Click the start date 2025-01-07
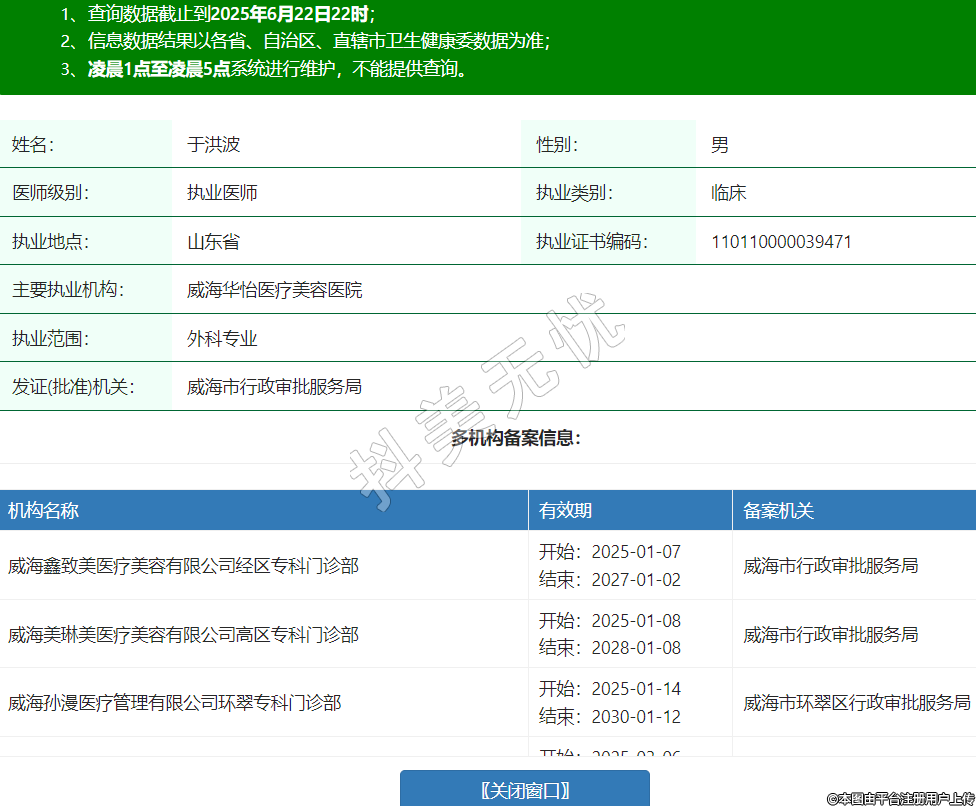Viewport: 976px width, 806px height. (x=636, y=552)
